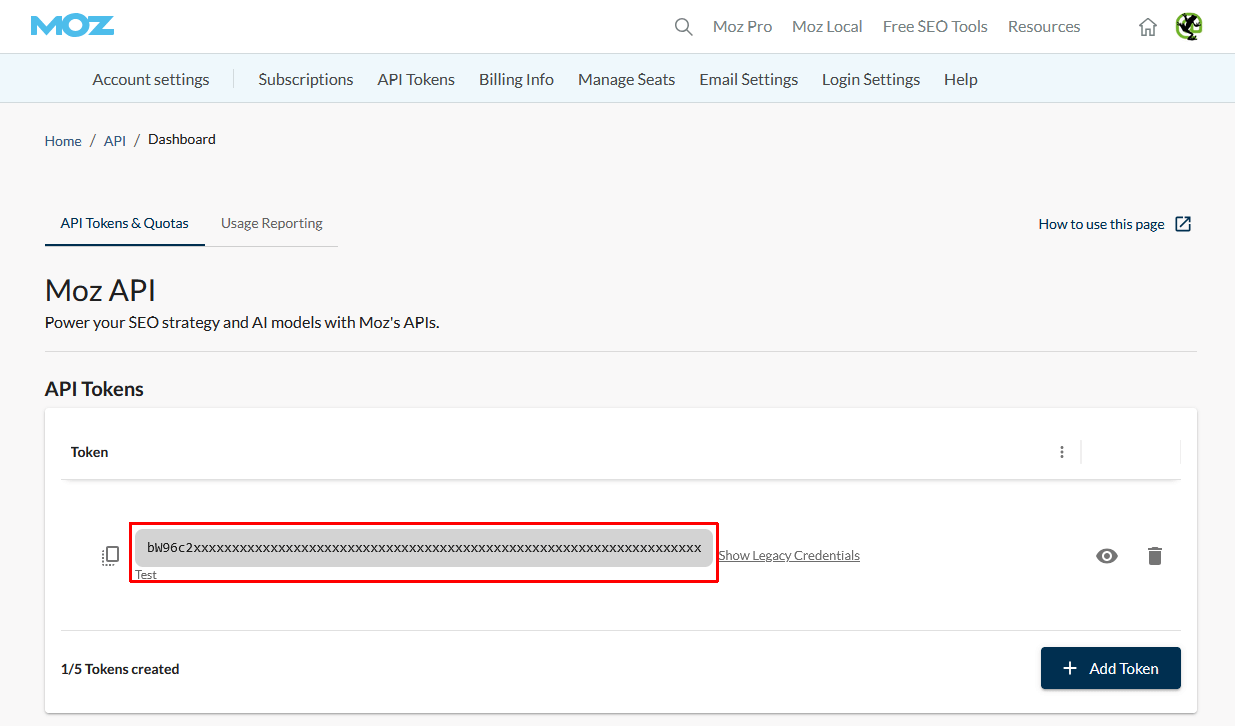The width and height of the screenshot is (1235, 726).
Task: Click the kebab menu in the Token column header
Action: [x=1062, y=452]
